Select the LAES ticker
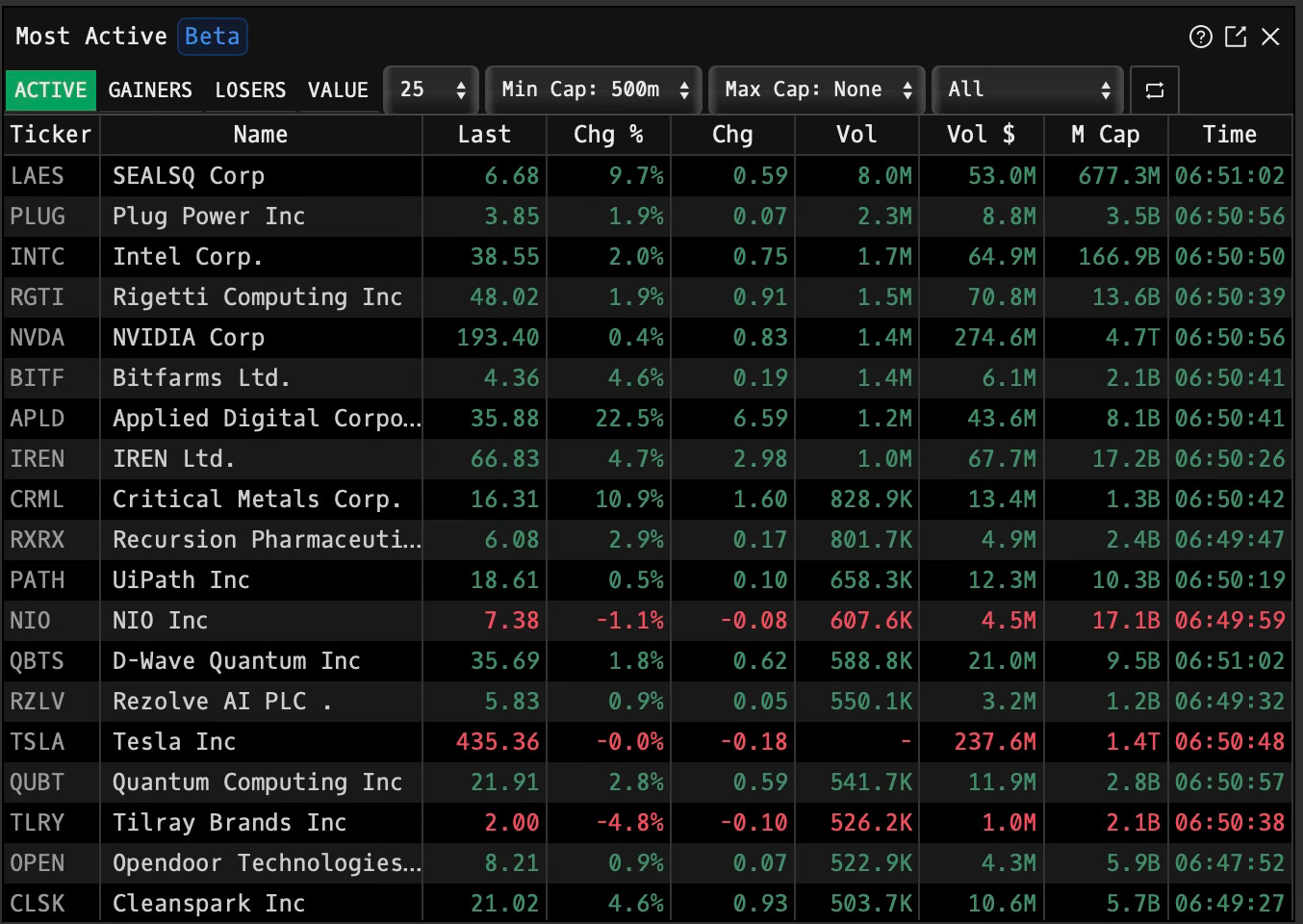 tap(38, 176)
